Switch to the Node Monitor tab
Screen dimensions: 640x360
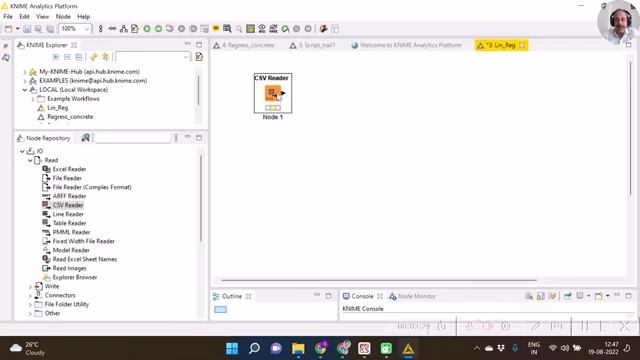tap(413, 296)
